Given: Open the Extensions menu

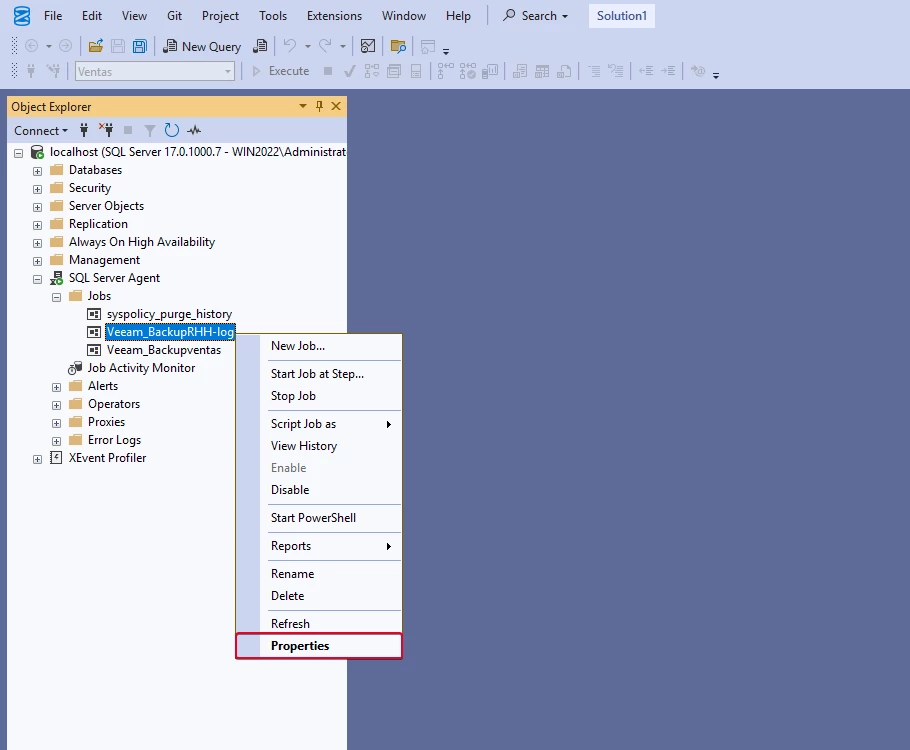Looking at the screenshot, I should coord(334,16).
